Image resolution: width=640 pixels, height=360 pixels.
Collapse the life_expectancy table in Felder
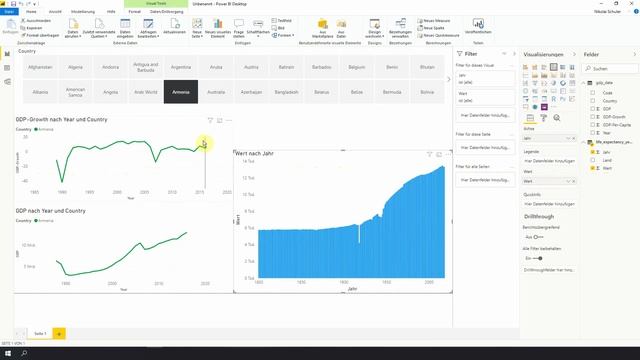[584, 142]
